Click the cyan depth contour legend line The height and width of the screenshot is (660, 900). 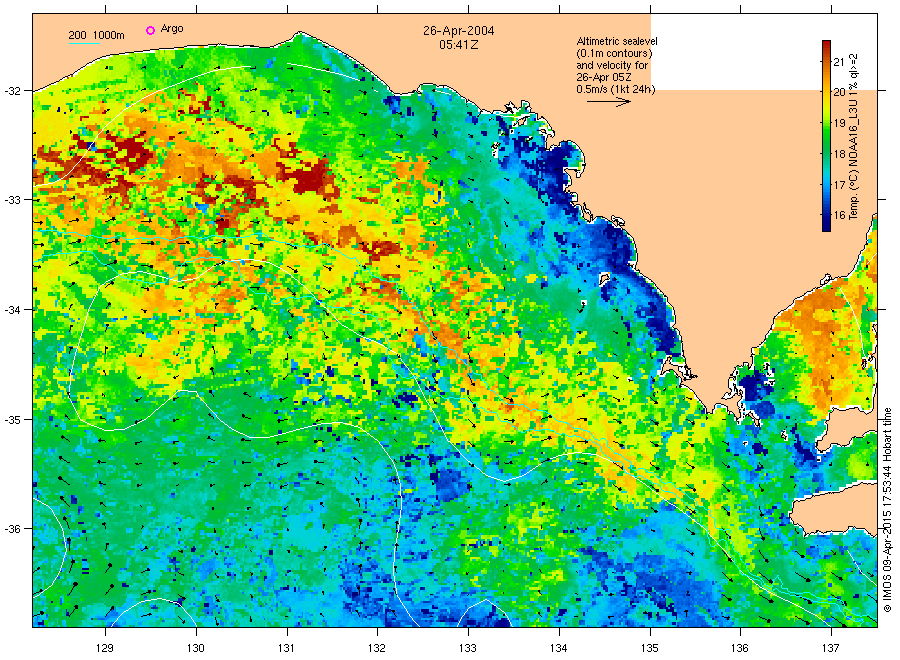[84, 43]
